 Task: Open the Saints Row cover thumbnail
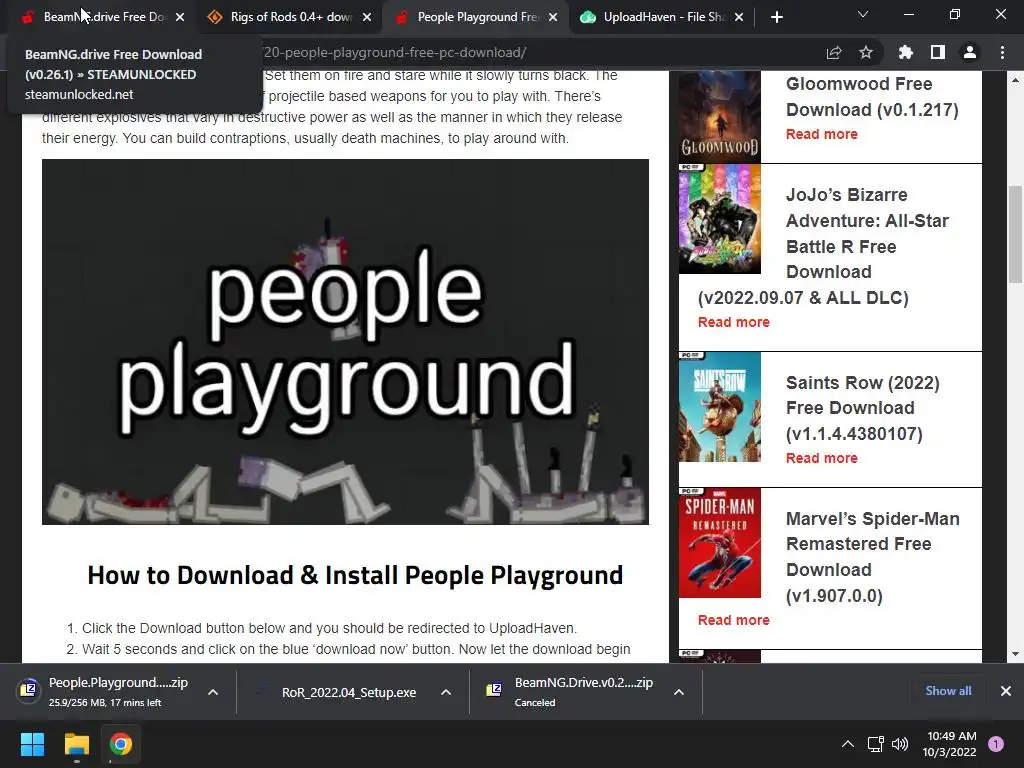tap(720, 407)
